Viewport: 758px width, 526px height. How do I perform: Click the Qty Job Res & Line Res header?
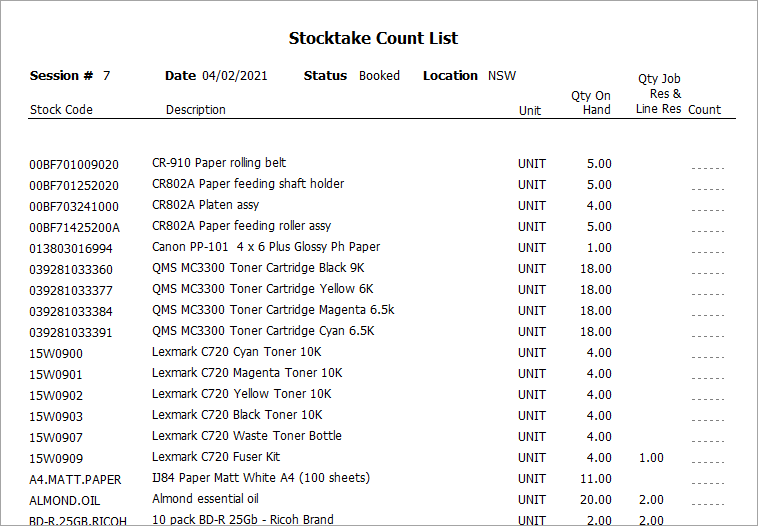click(x=658, y=94)
